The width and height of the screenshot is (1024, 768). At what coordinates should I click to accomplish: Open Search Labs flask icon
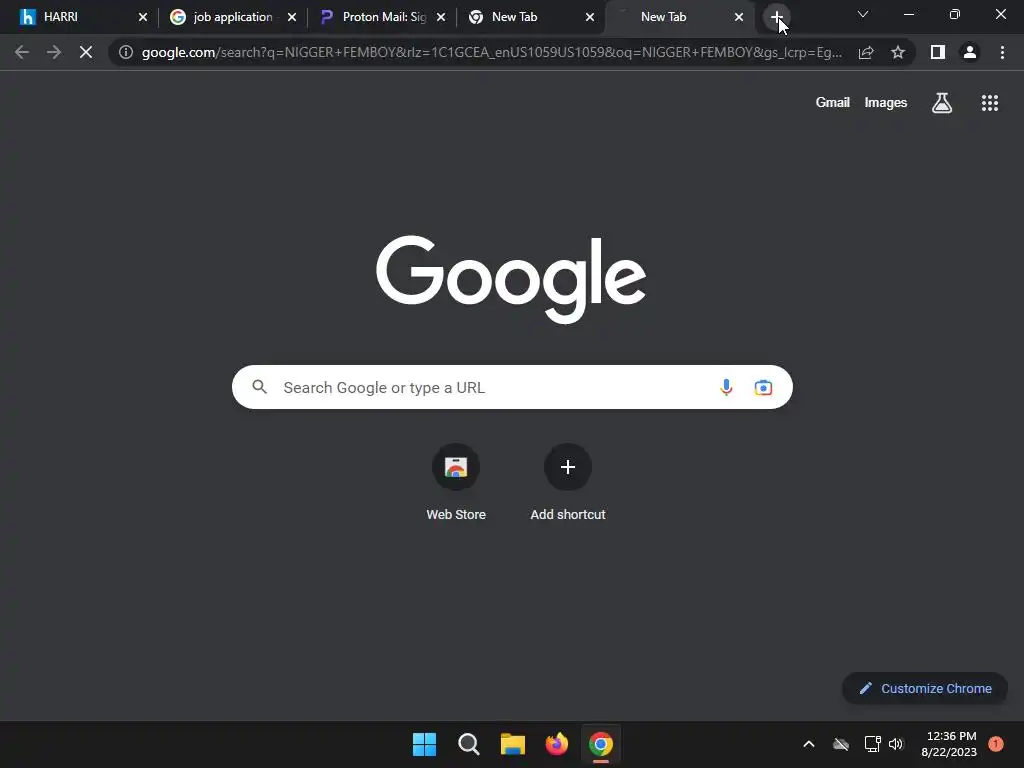pyautogui.click(x=942, y=103)
